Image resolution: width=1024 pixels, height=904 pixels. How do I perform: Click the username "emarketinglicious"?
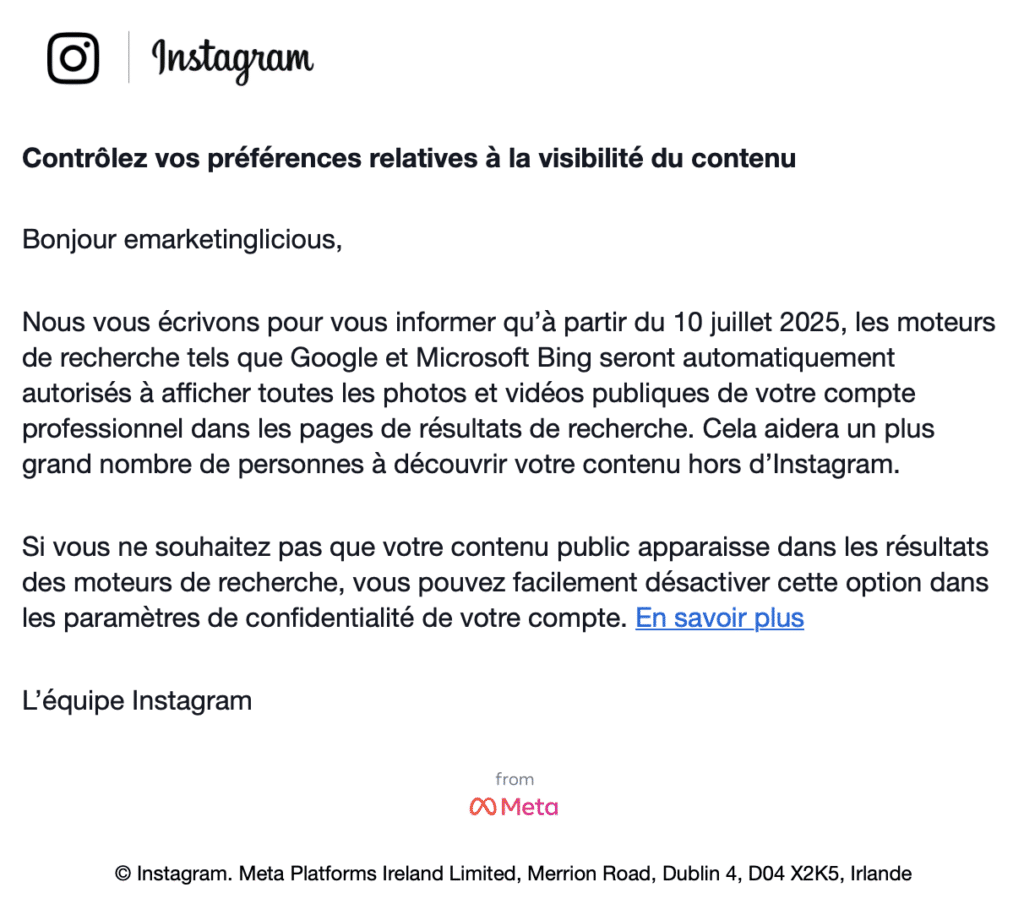232,240
